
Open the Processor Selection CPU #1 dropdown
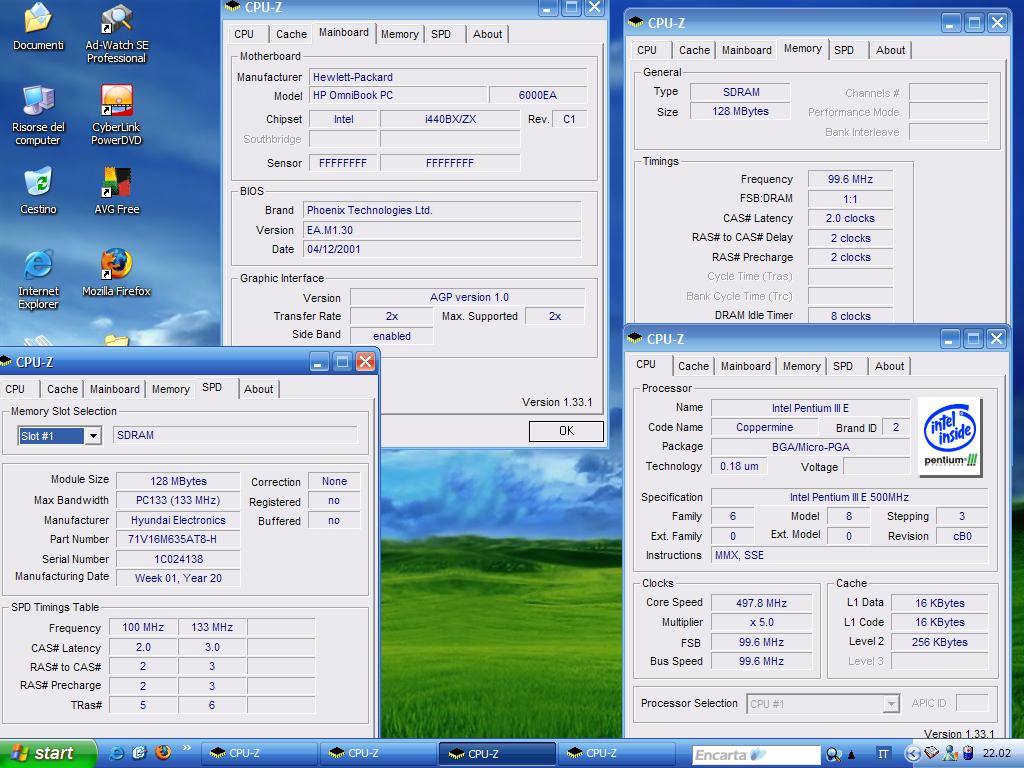point(890,704)
